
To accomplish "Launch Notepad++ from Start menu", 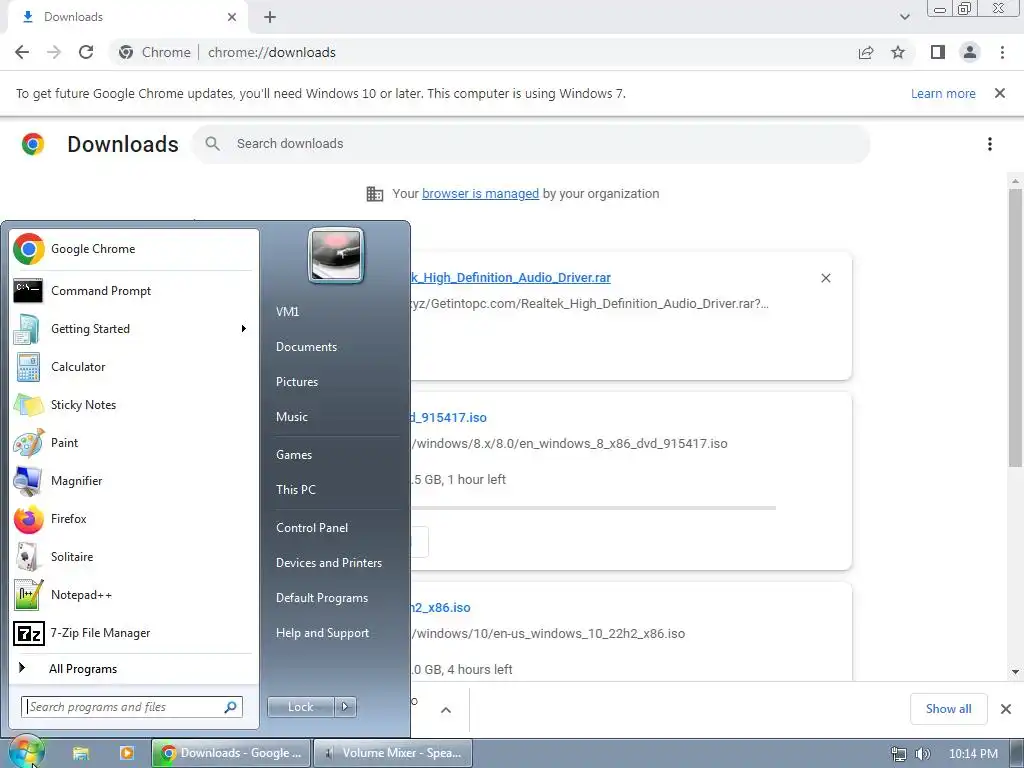I will coord(133,595).
